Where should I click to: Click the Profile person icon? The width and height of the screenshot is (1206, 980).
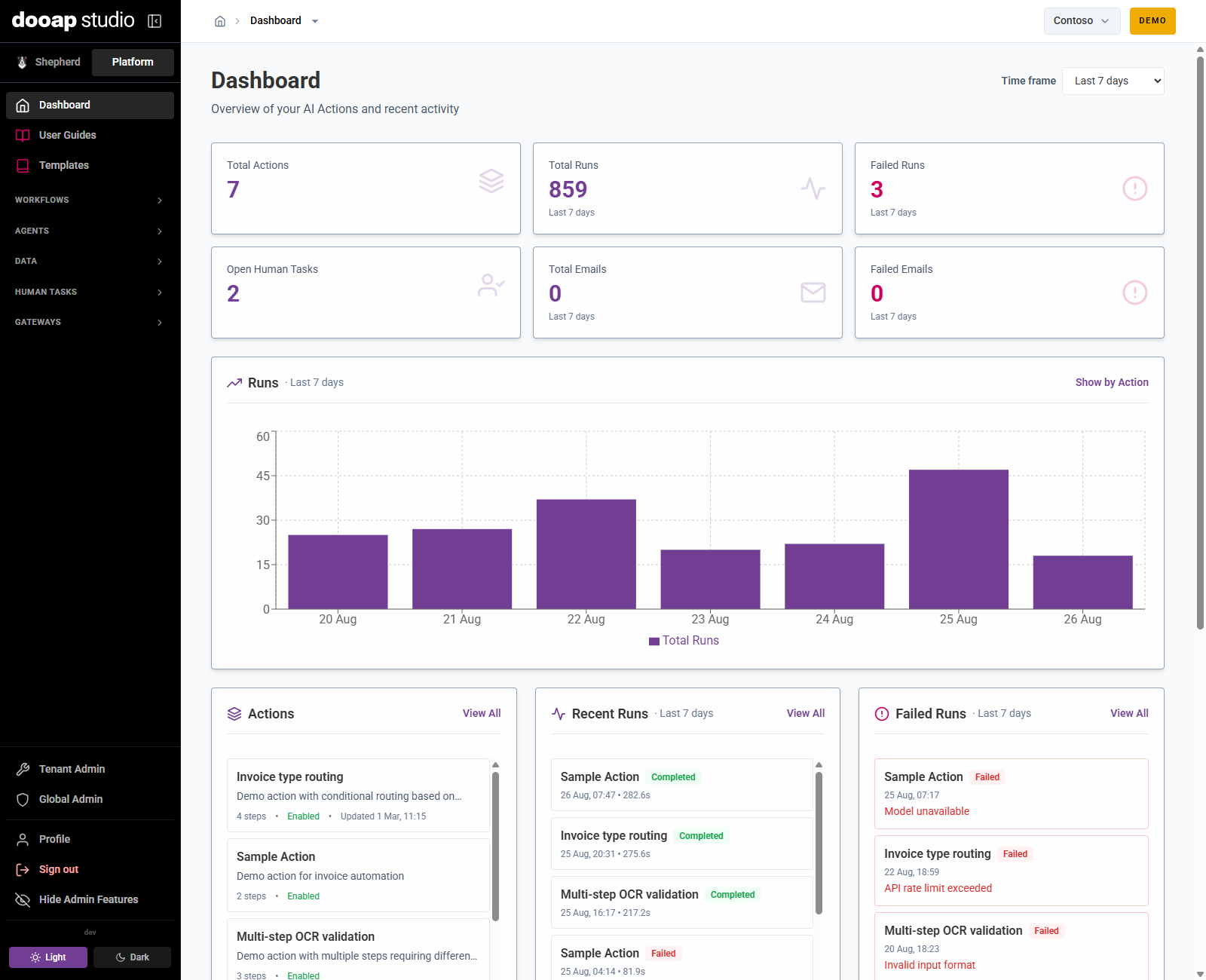click(23, 840)
